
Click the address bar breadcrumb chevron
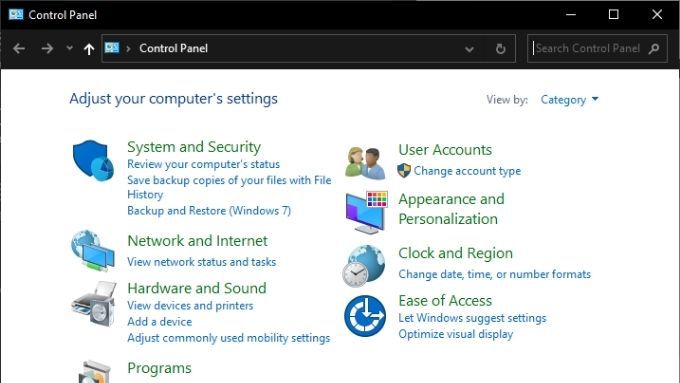[128, 49]
